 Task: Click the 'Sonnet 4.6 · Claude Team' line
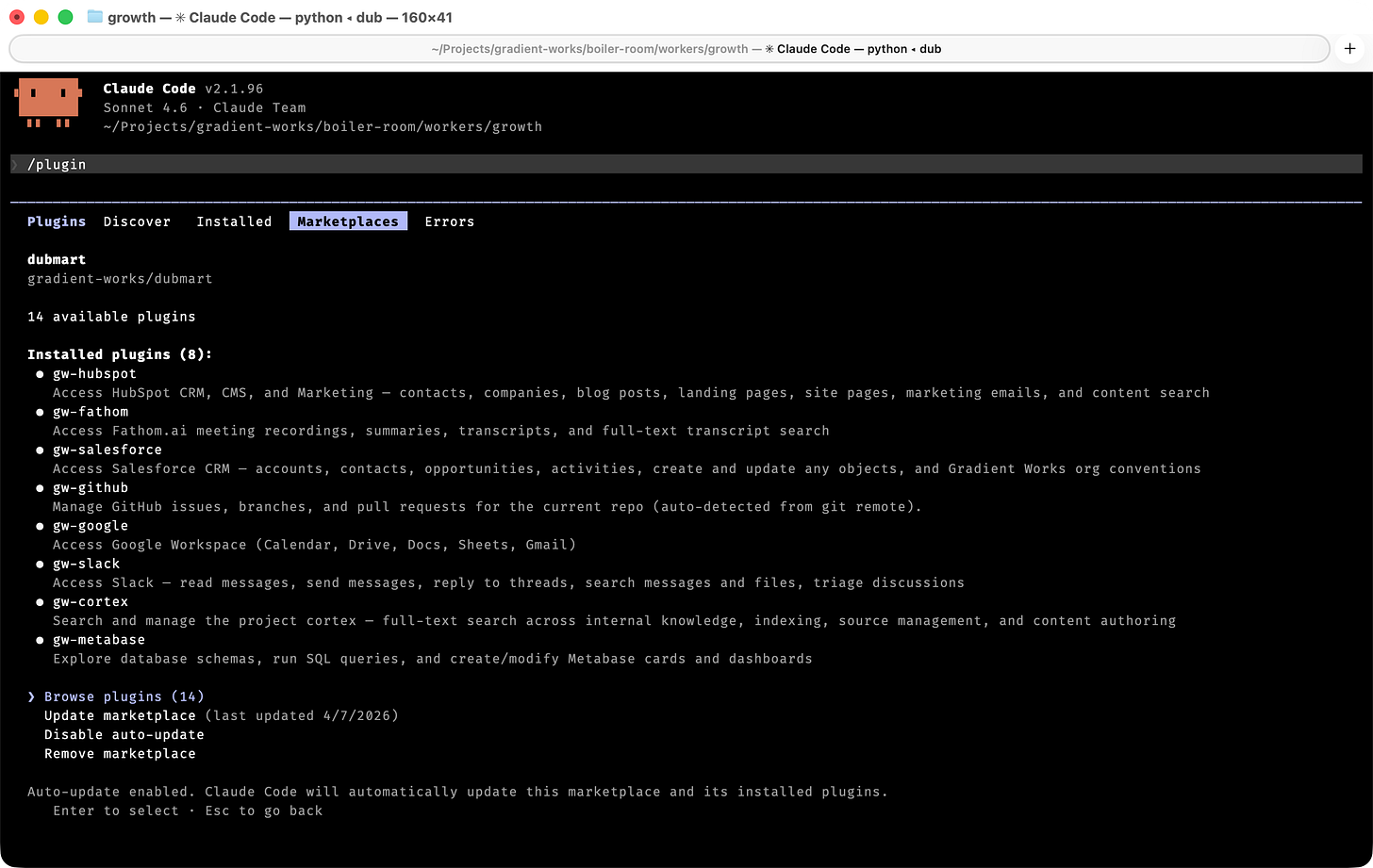click(205, 107)
